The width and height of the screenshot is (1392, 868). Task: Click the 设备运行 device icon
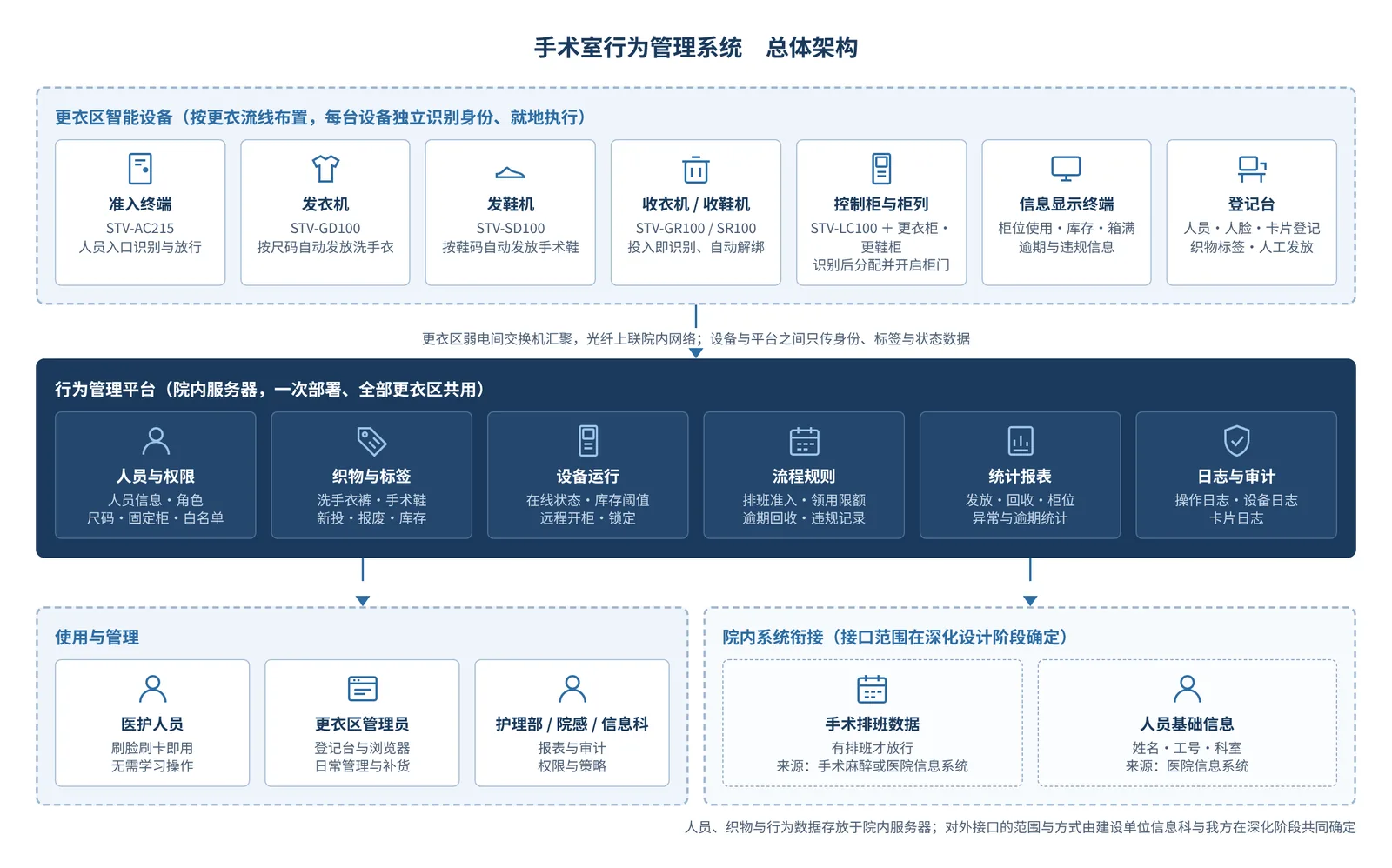(588, 441)
